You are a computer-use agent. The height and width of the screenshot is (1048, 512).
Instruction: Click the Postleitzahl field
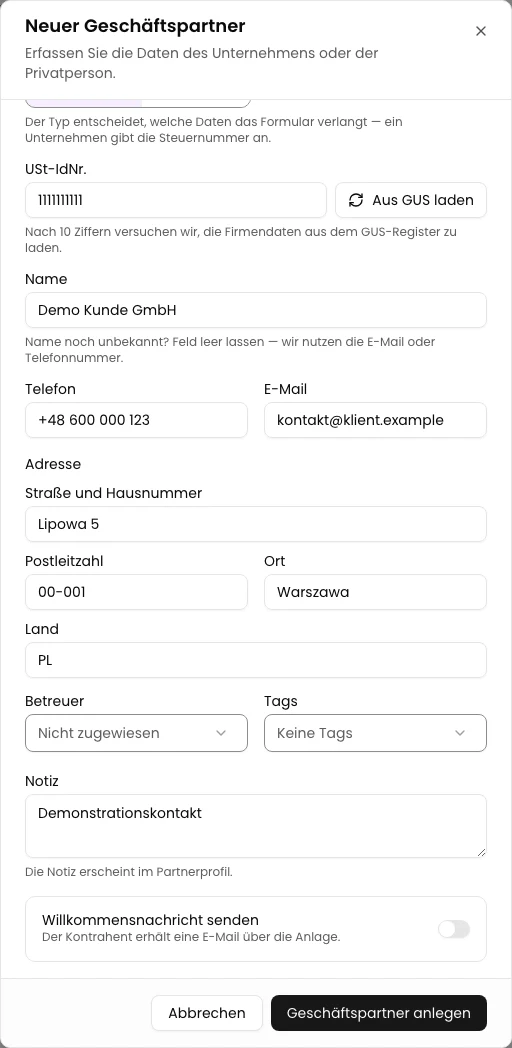tap(136, 592)
